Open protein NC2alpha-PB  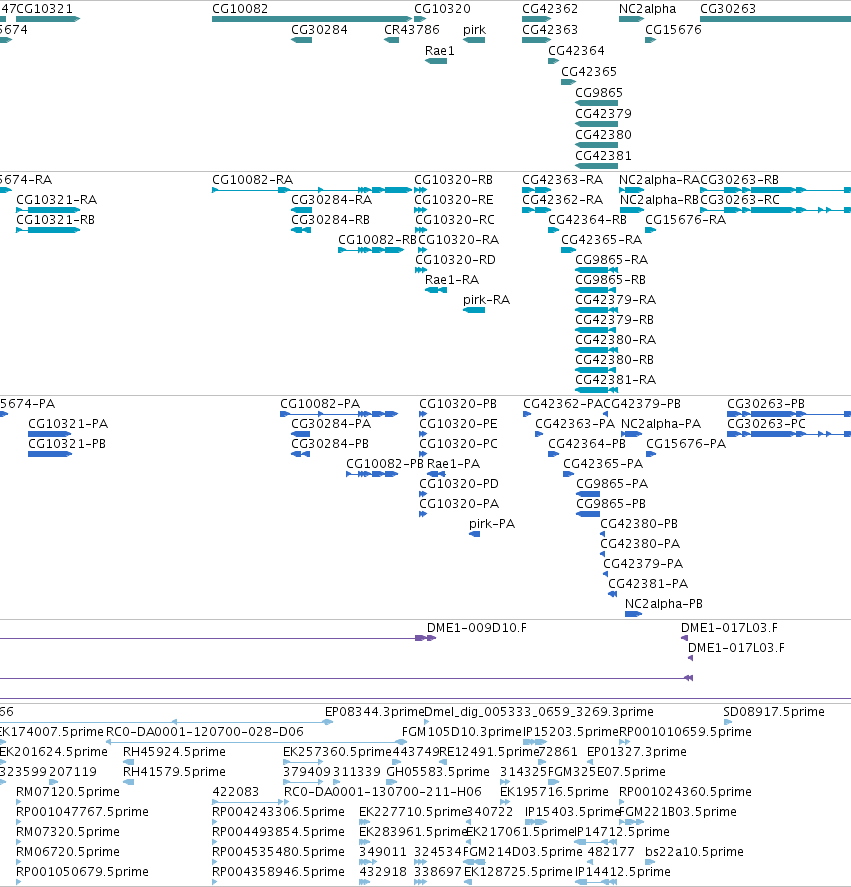(x=634, y=614)
